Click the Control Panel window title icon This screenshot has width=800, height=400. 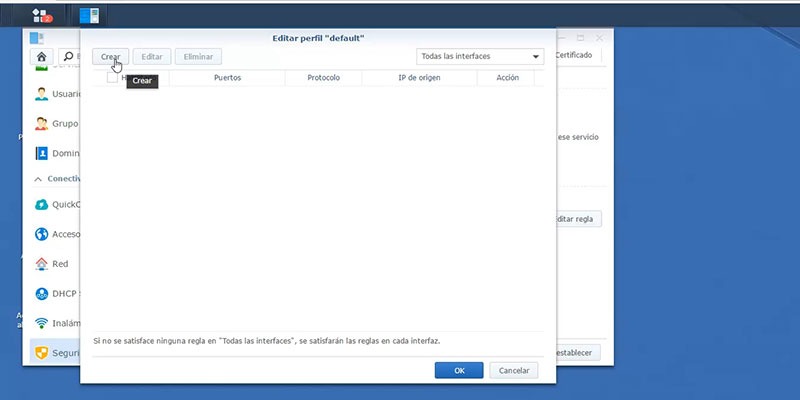tap(36, 38)
